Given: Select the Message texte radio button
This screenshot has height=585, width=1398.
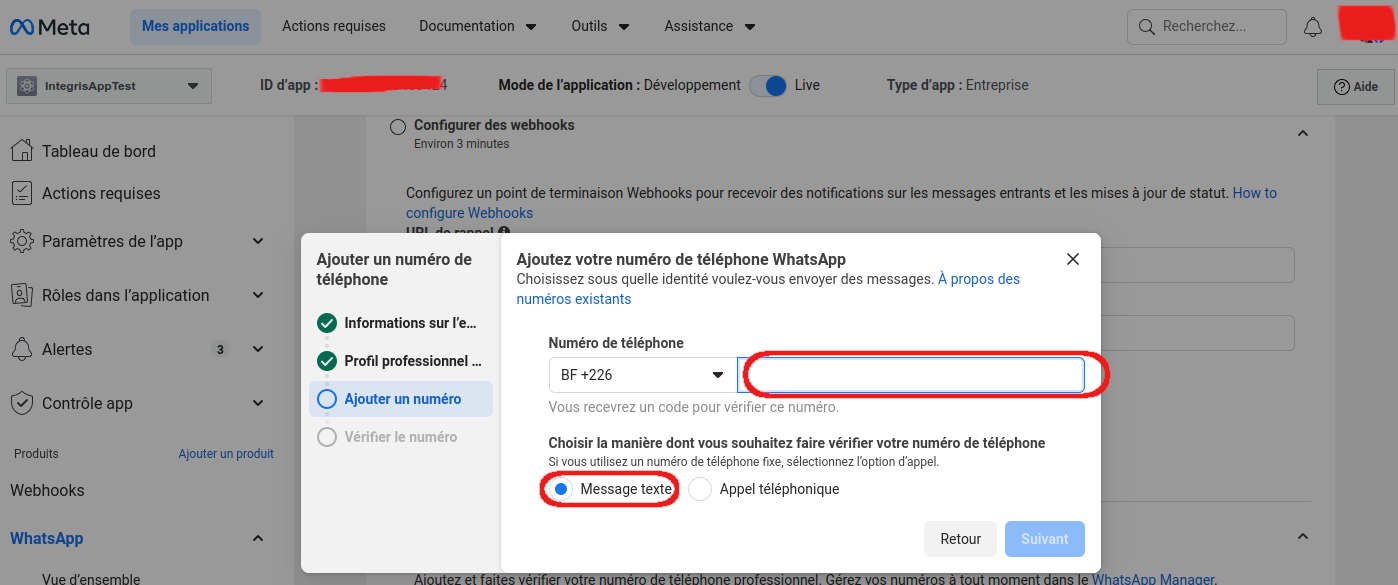Looking at the screenshot, I should (x=561, y=489).
